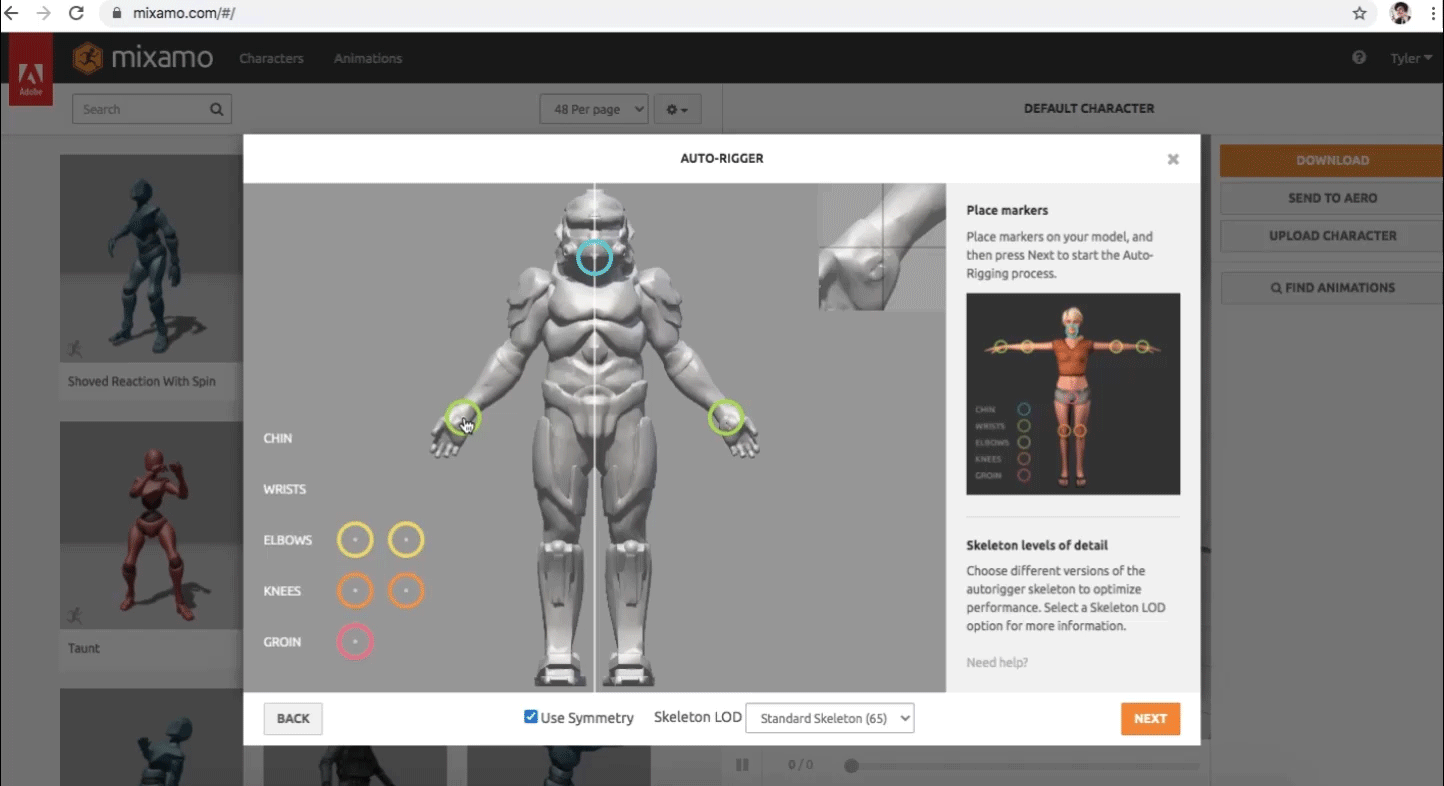
Task: Open the Need help? link
Action: [997, 662]
